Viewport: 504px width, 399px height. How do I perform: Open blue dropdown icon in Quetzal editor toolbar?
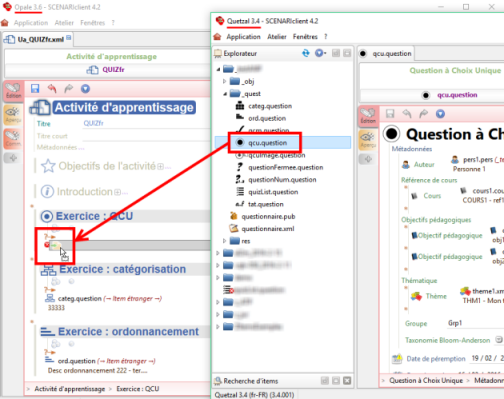click(x=440, y=114)
